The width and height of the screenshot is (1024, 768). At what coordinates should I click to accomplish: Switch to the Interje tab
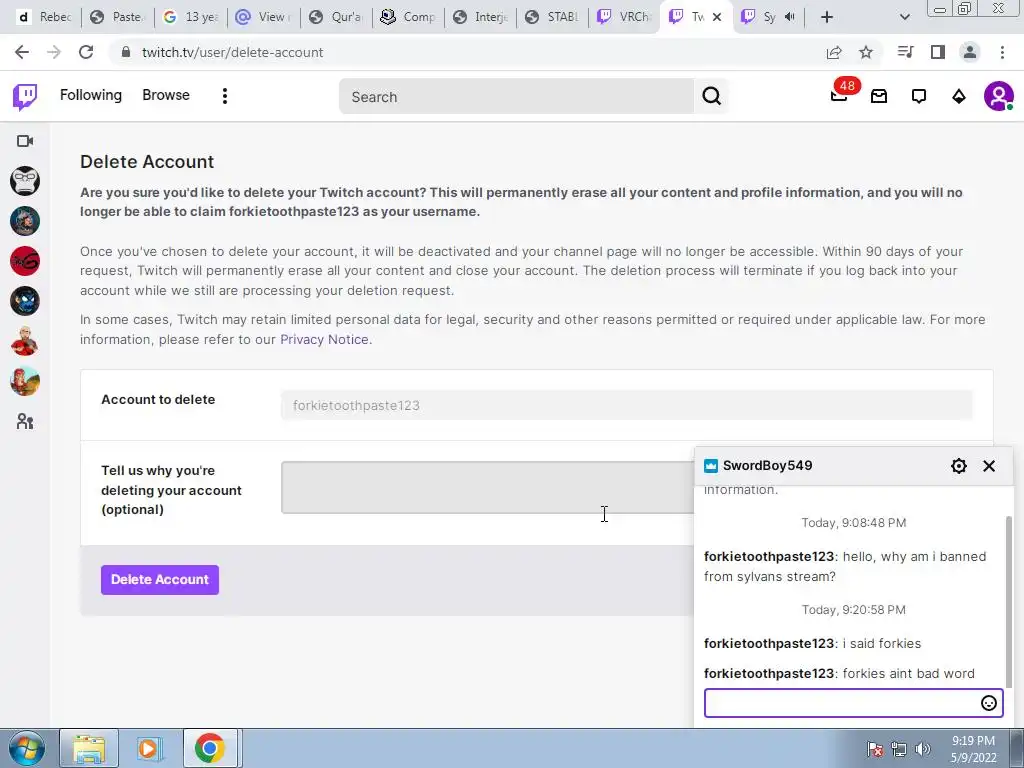click(x=481, y=17)
